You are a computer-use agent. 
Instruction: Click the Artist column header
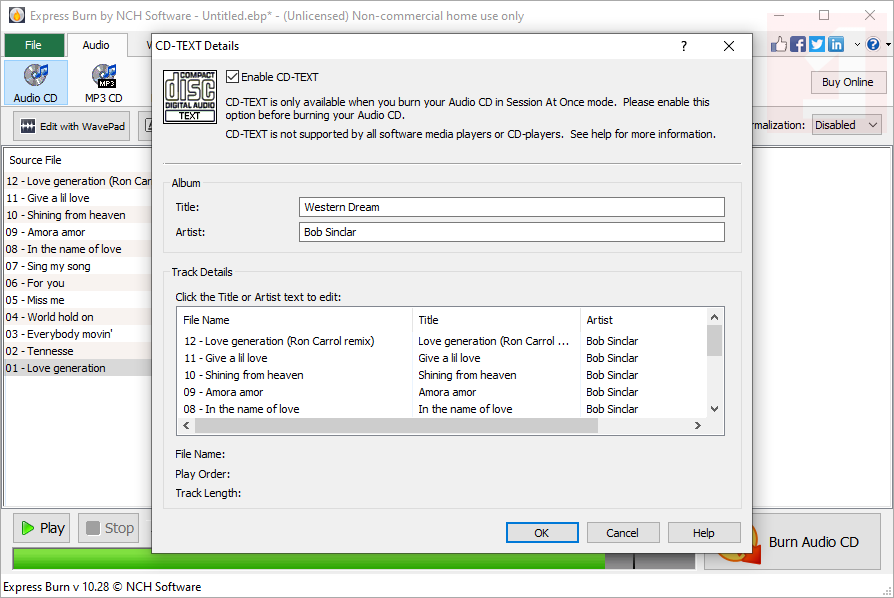pos(643,320)
